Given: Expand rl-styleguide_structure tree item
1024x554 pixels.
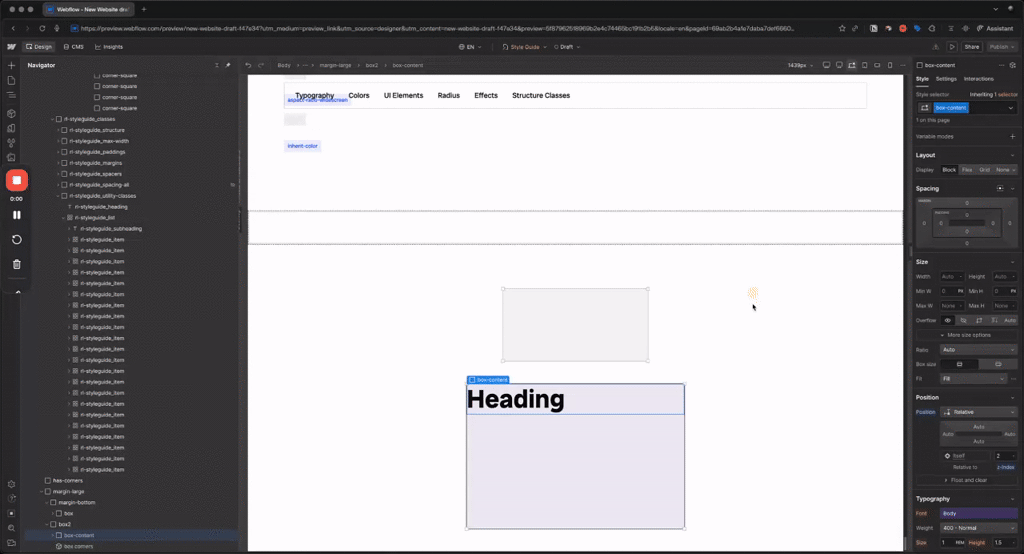Looking at the screenshot, I should (58, 130).
